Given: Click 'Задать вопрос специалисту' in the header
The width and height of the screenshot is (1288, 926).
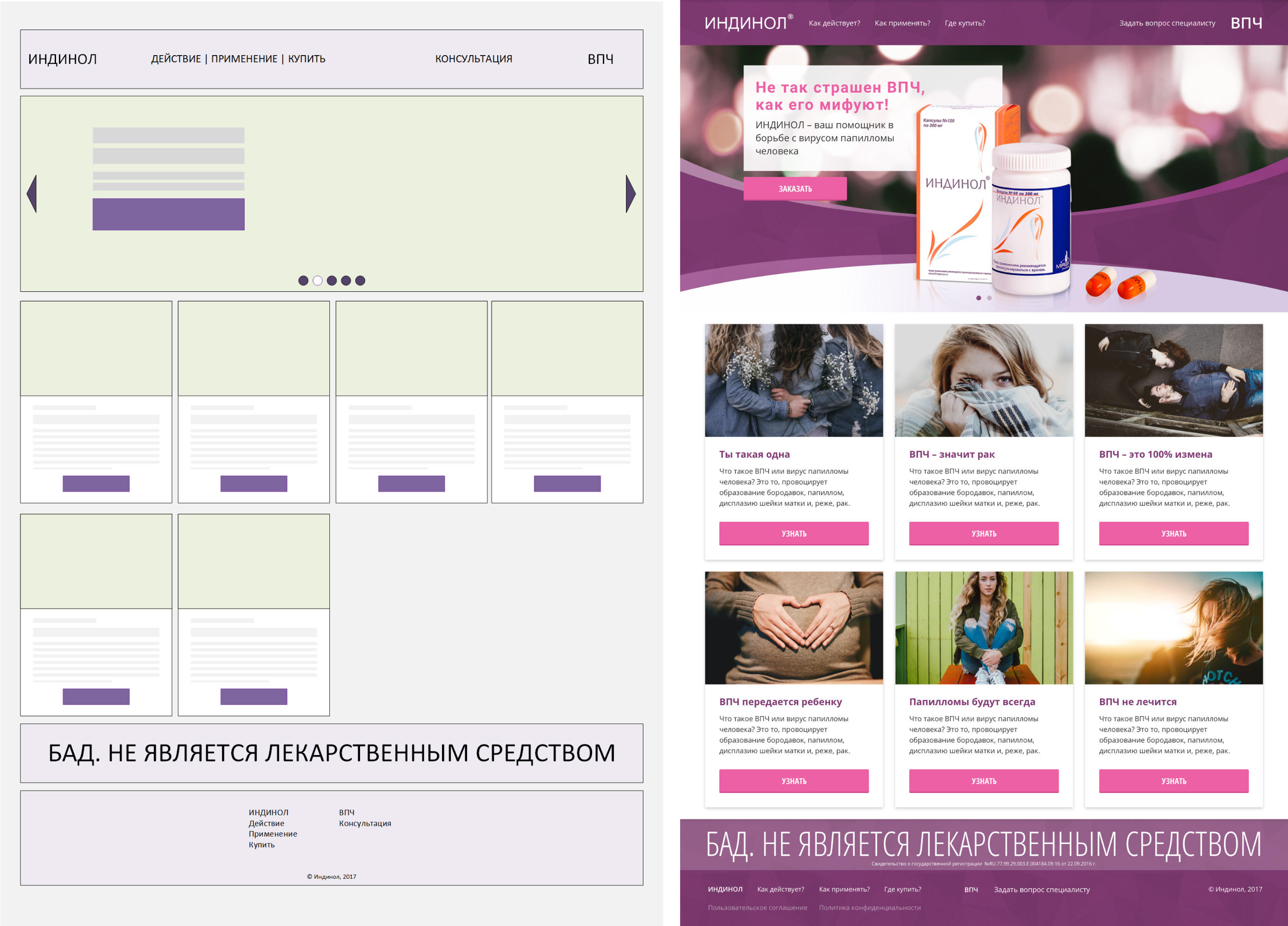Looking at the screenshot, I should (x=1167, y=23).
